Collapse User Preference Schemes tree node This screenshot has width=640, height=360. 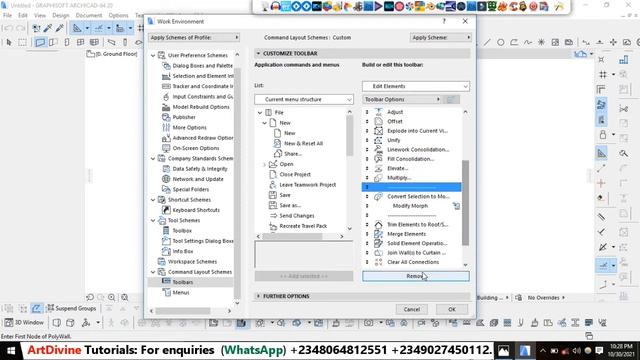pyautogui.click(x=153, y=55)
